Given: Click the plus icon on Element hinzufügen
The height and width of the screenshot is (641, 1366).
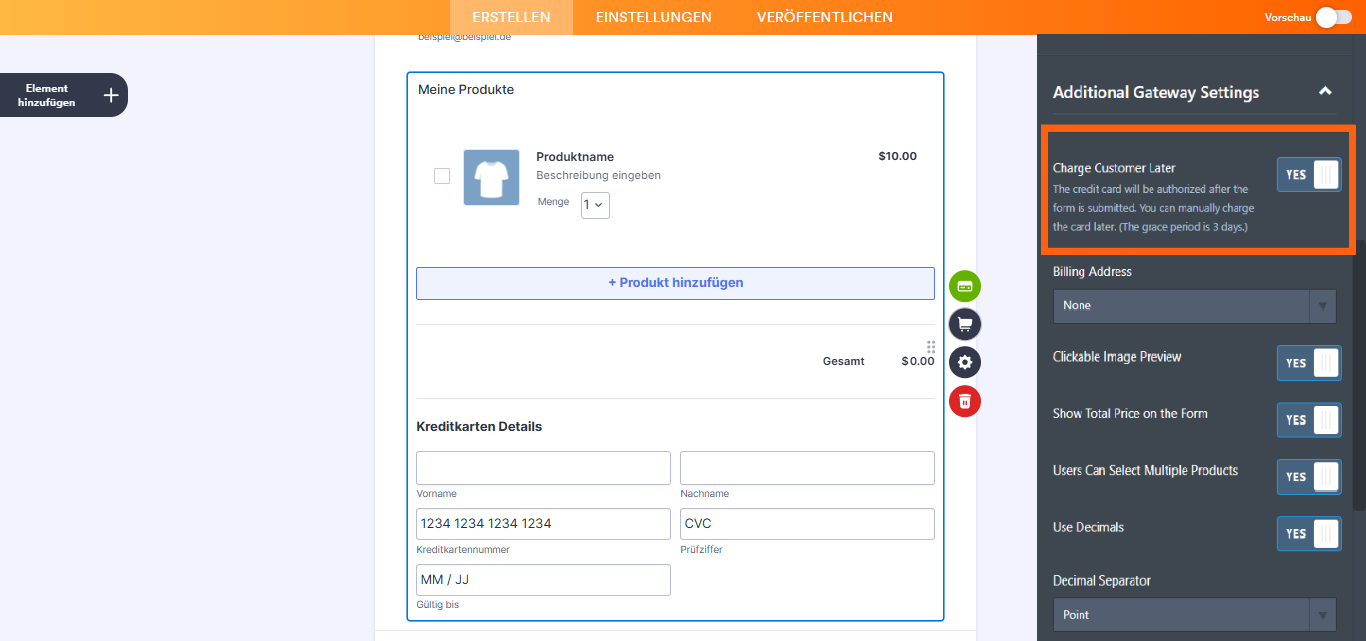Looking at the screenshot, I should click(111, 95).
